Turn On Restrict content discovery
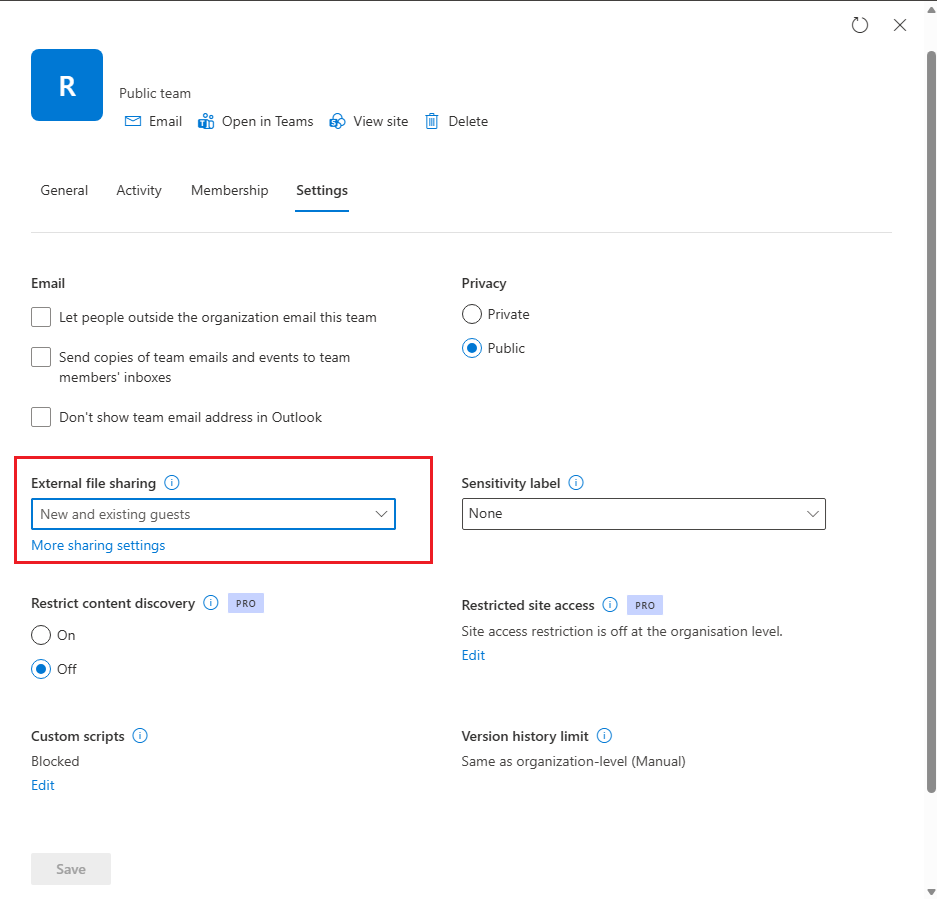Screen dimensions: 937x899 (x=41, y=635)
